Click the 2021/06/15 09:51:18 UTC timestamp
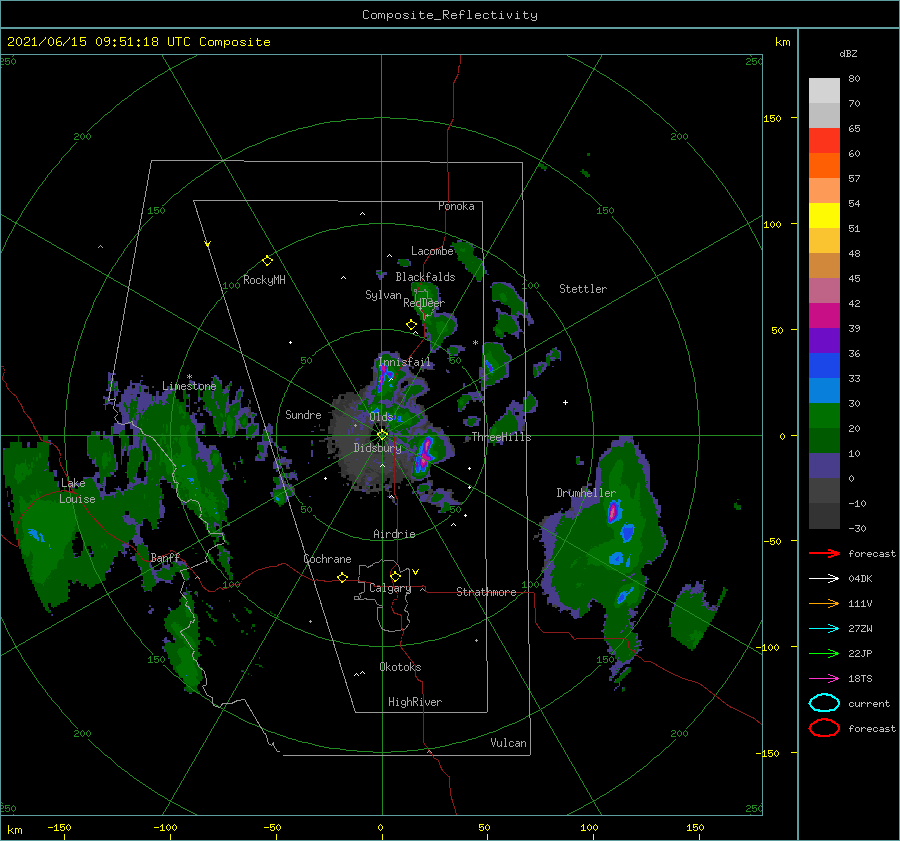 (99, 42)
